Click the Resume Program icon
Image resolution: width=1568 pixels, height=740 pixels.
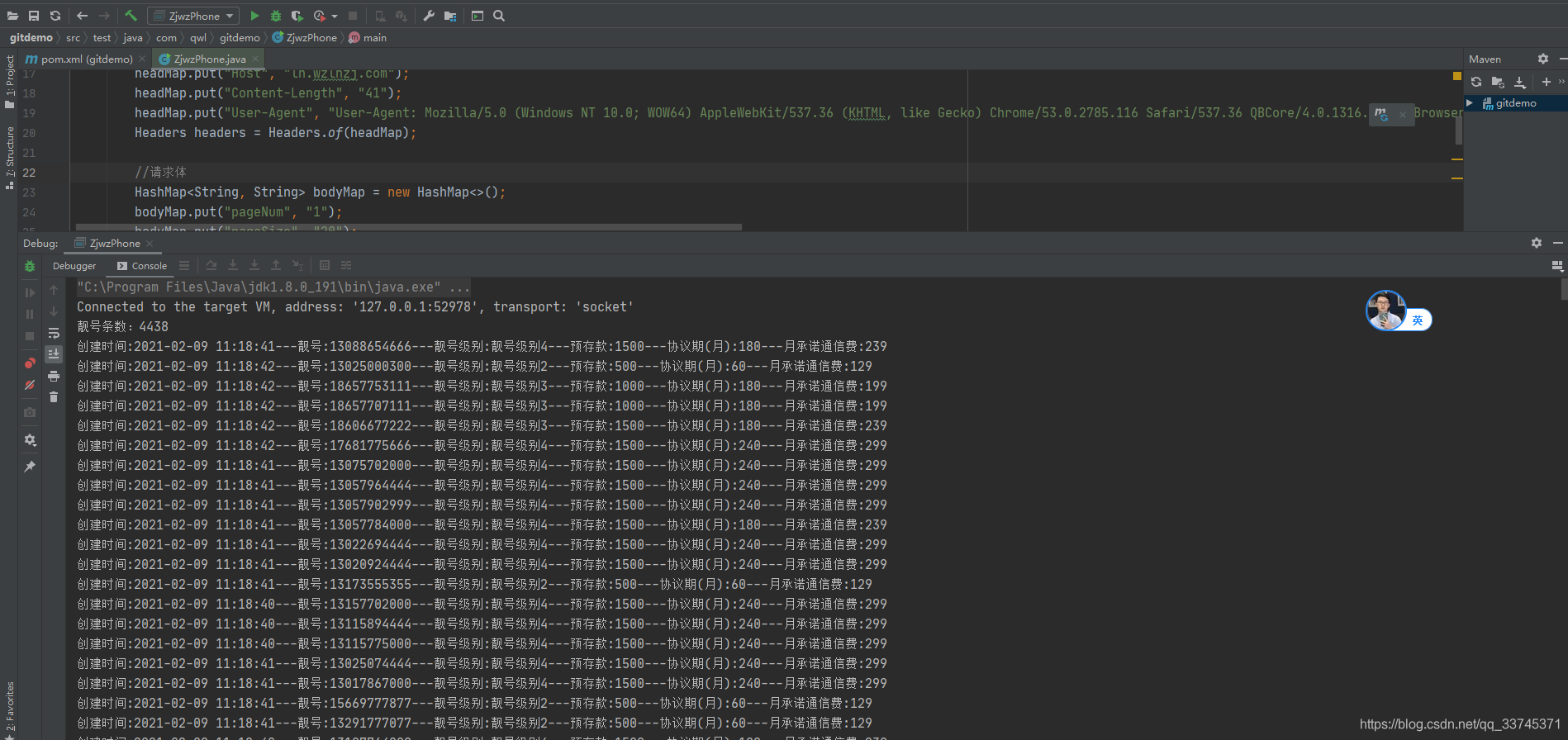[x=30, y=292]
